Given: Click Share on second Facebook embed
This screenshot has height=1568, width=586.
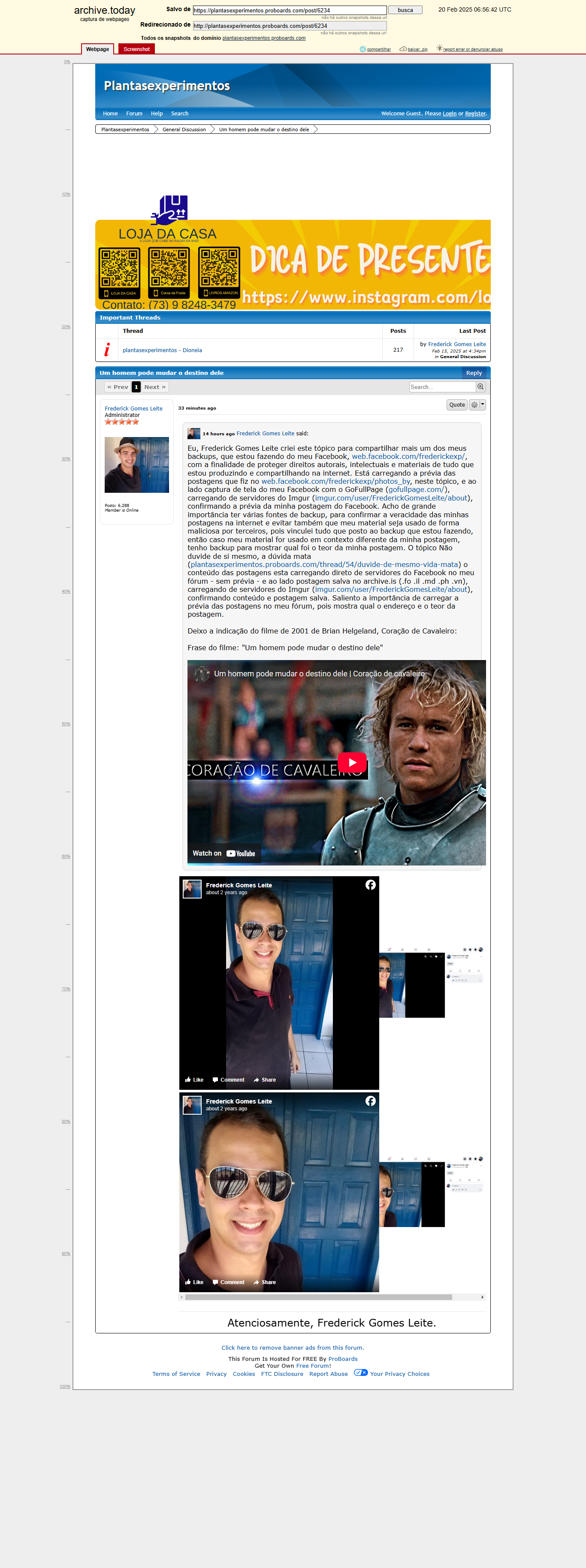Looking at the screenshot, I should tap(265, 1282).
